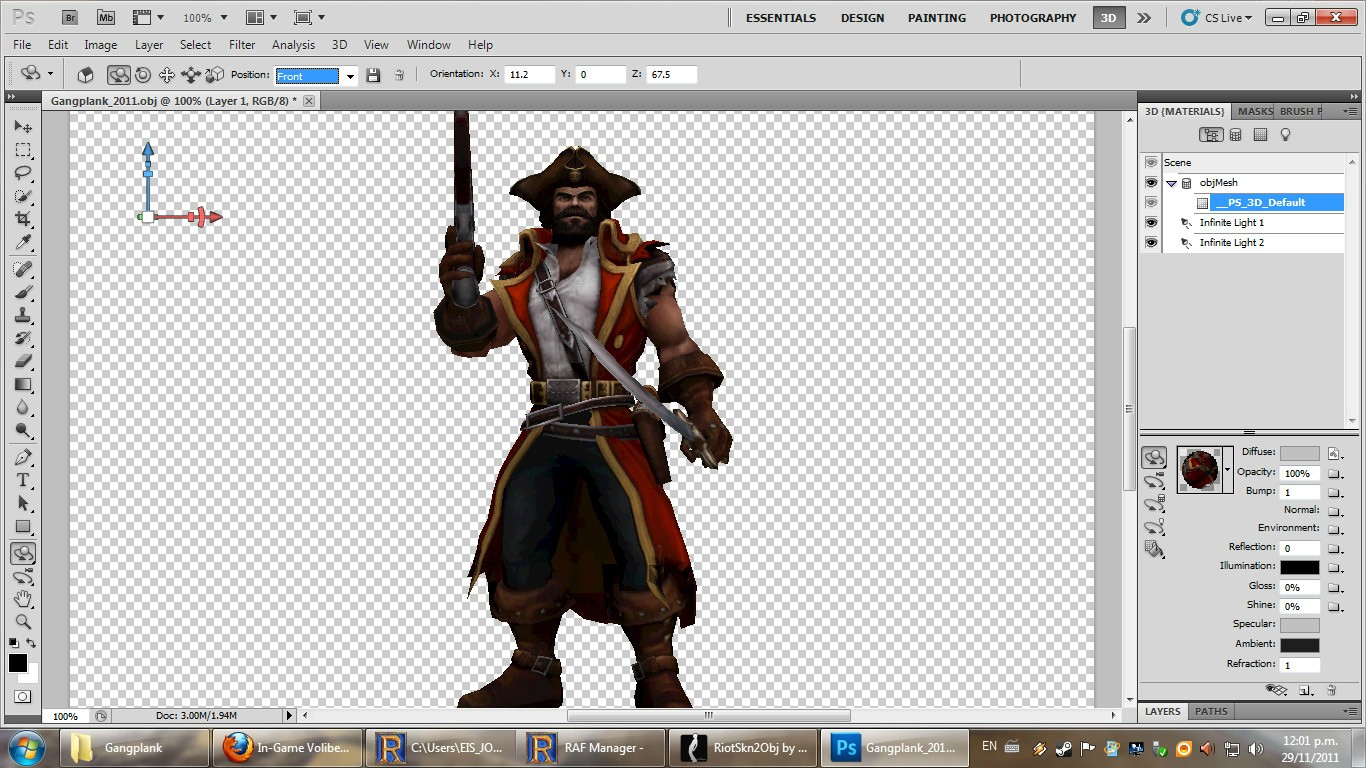
Task: Switch to the MASKS tab
Action: pos(1254,111)
